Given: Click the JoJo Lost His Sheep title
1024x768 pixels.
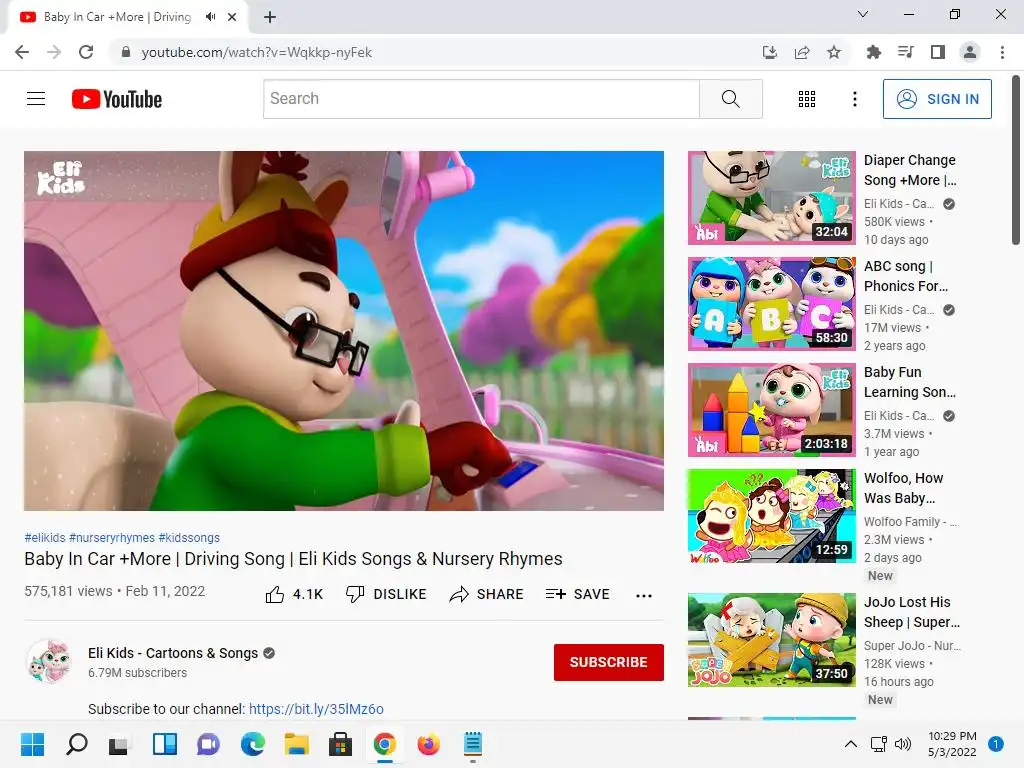Looking at the screenshot, I should [x=912, y=612].
